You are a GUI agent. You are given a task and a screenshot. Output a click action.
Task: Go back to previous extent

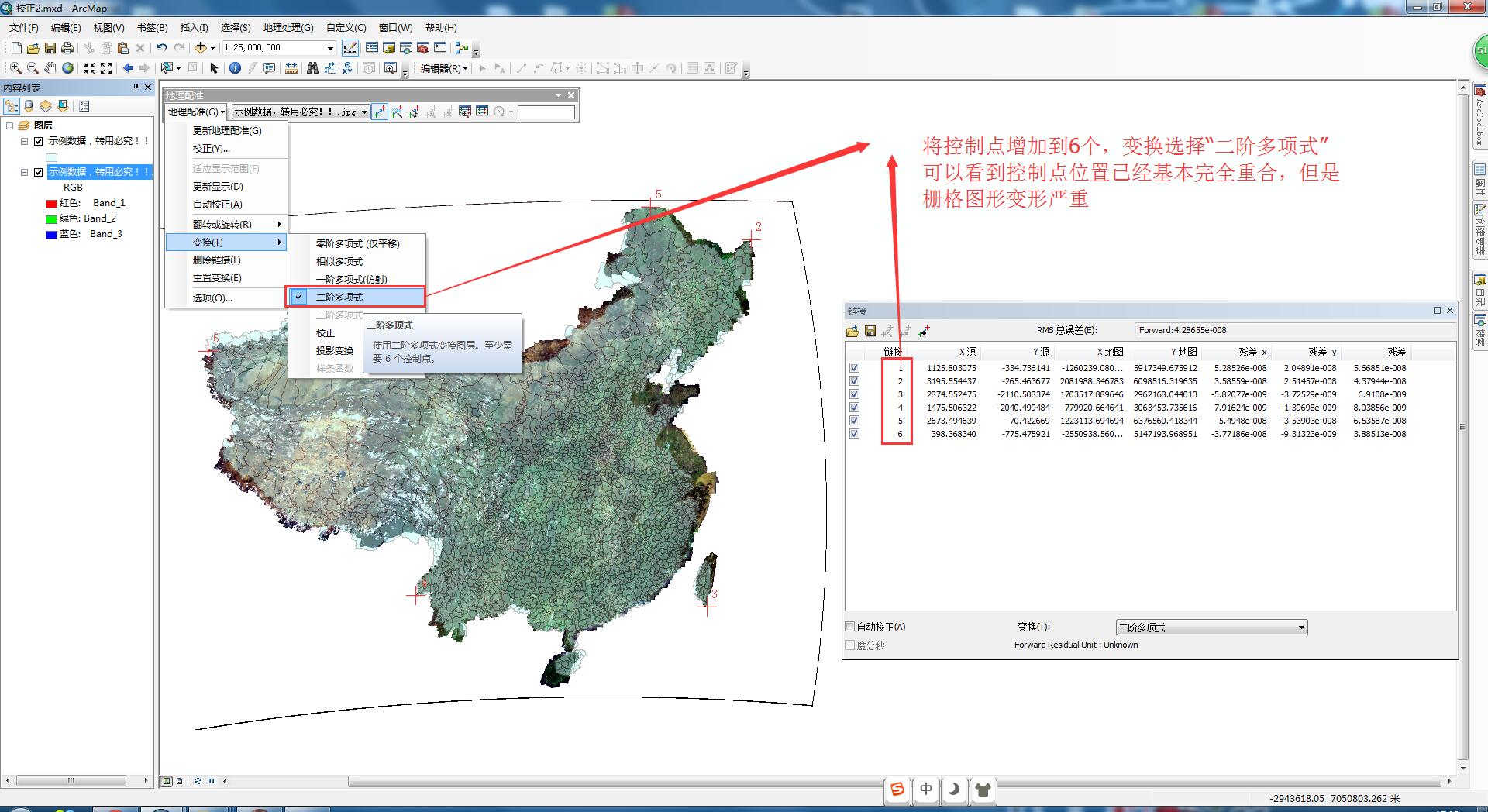point(128,68)
